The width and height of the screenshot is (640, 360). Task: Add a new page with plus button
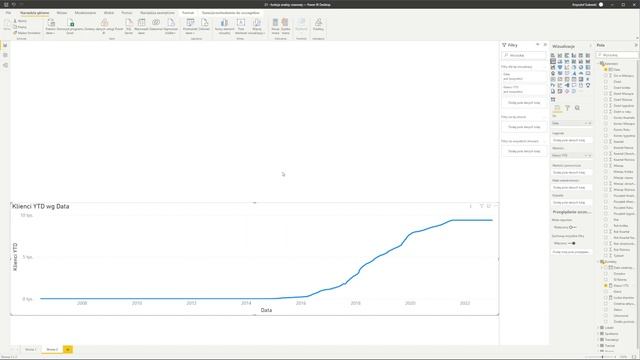click(68, 349)
